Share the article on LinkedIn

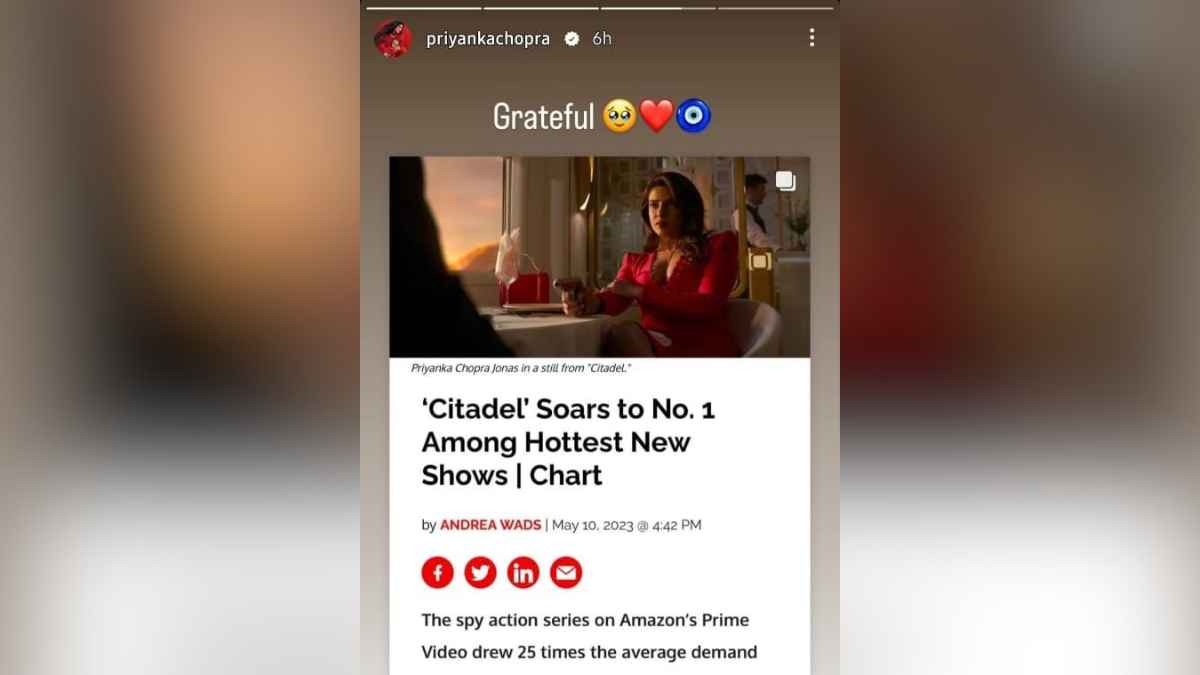(523, 573)
